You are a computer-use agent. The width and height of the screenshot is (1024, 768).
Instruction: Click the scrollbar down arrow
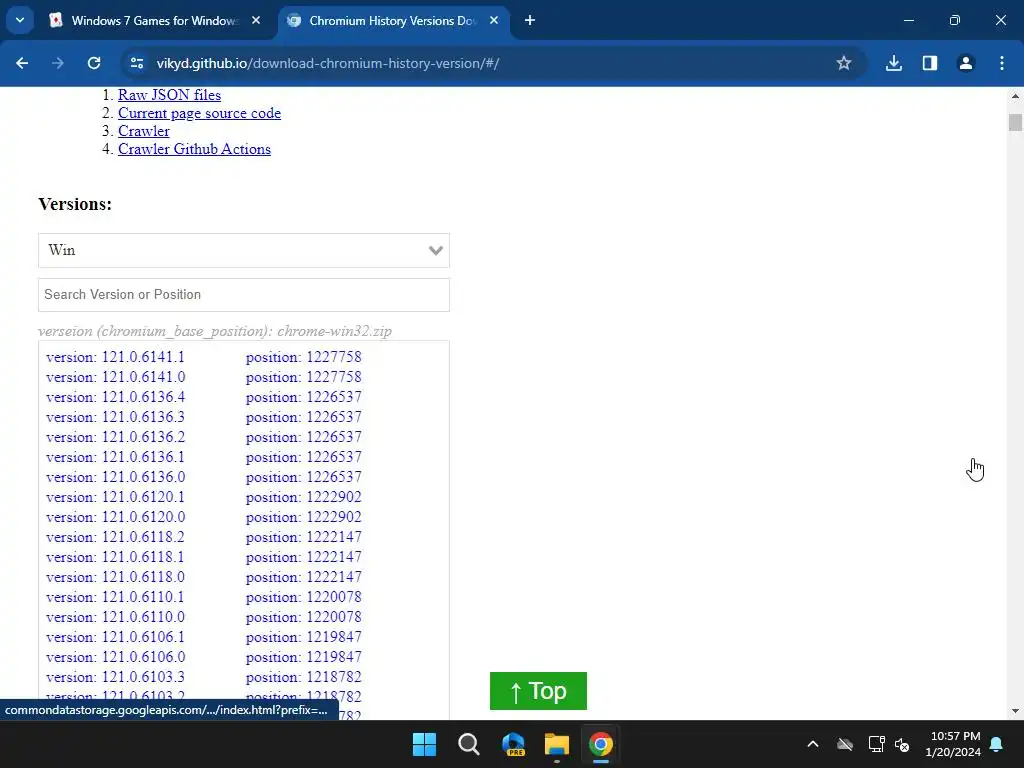(1015, 711)
